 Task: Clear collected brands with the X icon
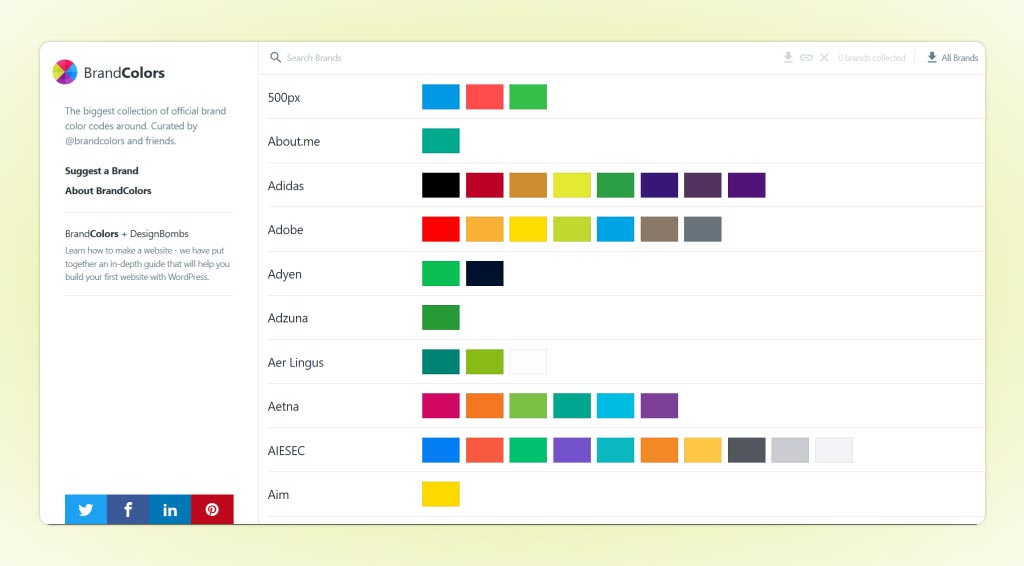[824, 57]
